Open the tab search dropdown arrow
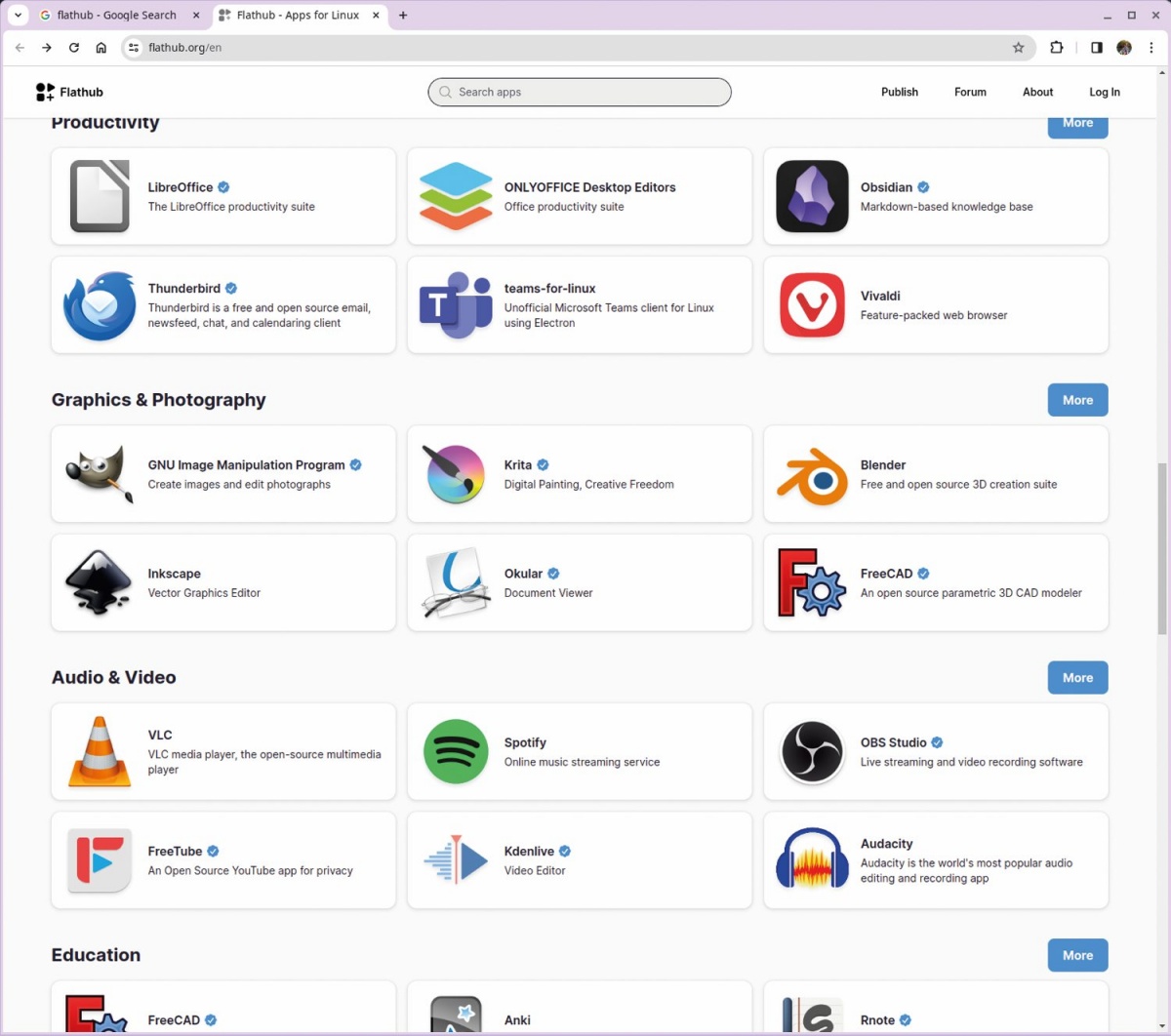 [18, 16]
